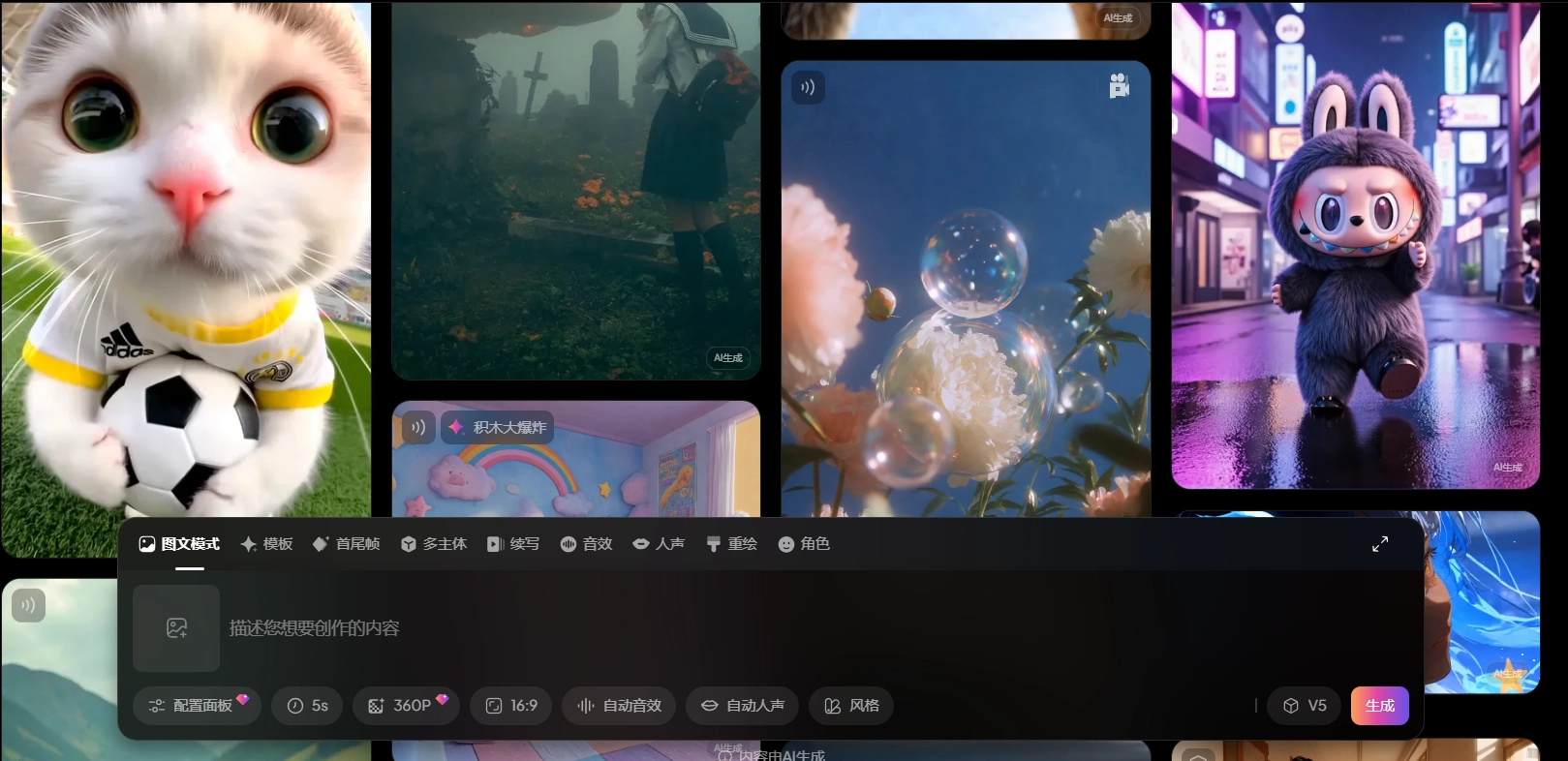
Task: Expand the creation panel to fullscreen
Action: coord(1380,544)
